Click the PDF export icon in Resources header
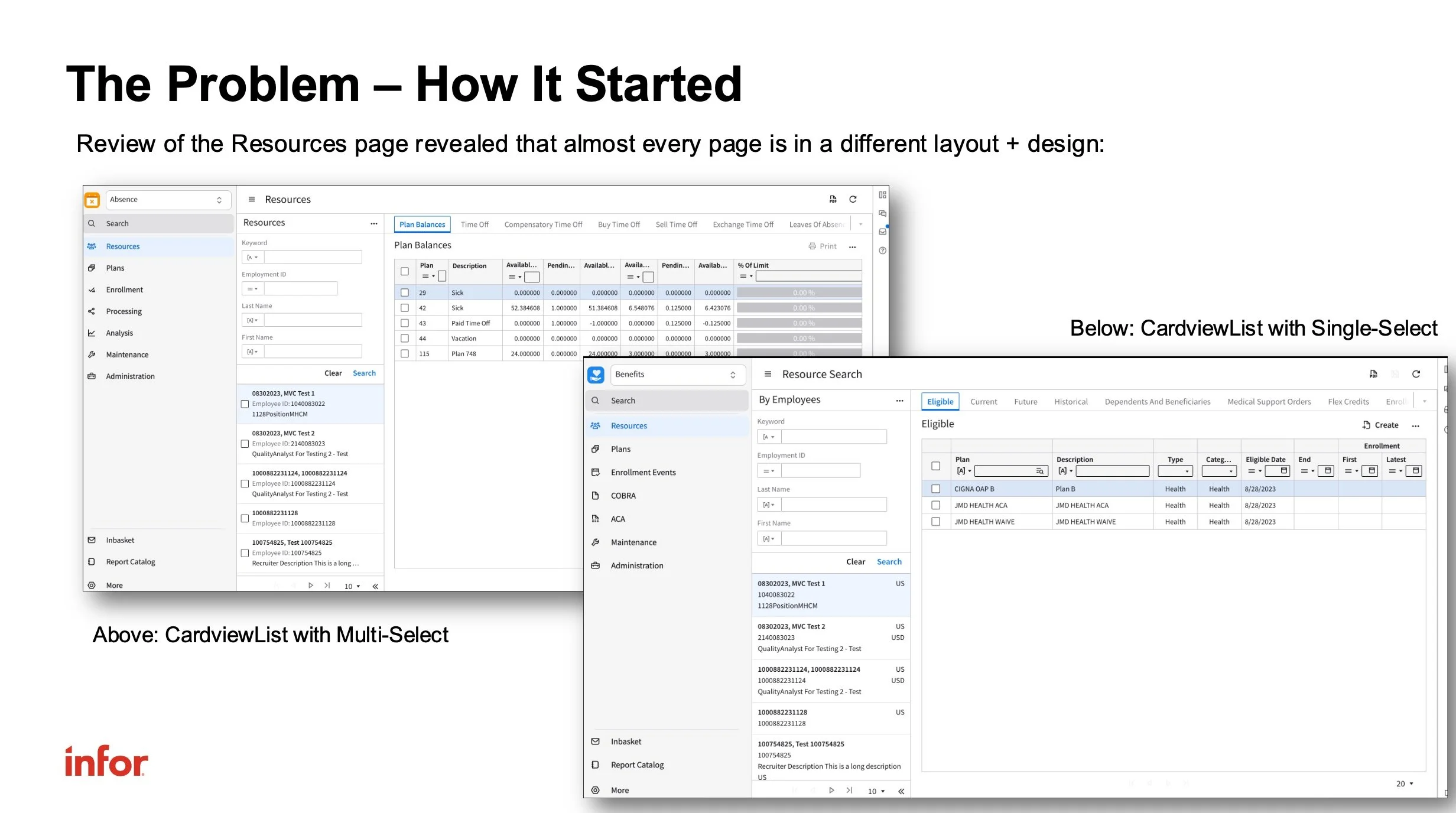This screenshot has width=1456, height=813. 833,199
